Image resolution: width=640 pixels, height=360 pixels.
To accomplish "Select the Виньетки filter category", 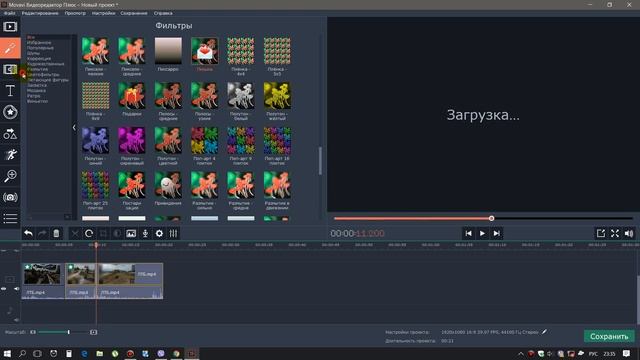I will click(x=37, y=101).
